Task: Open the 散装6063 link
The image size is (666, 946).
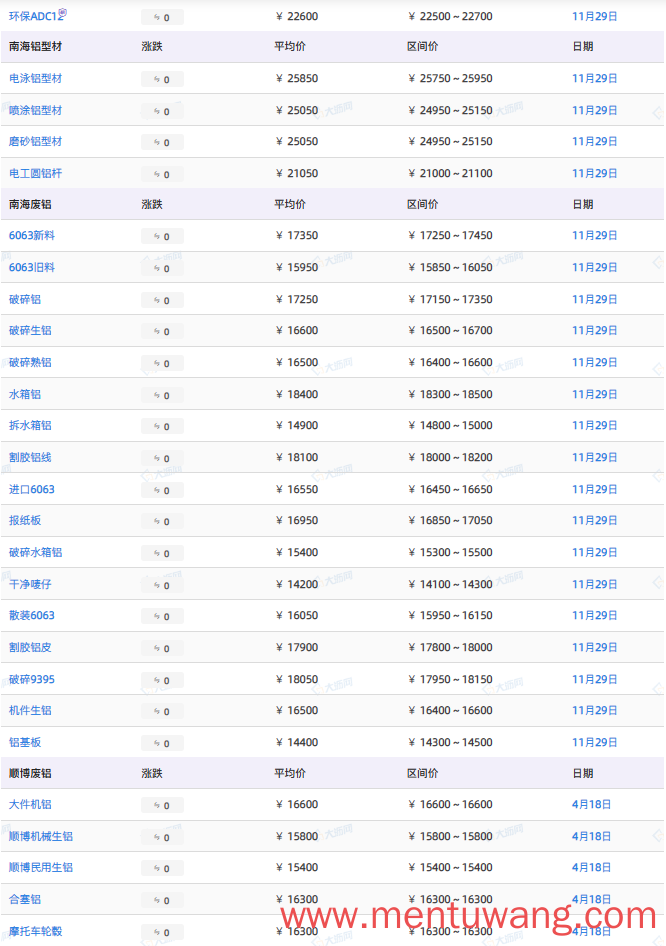Action: tap(31, 616)
